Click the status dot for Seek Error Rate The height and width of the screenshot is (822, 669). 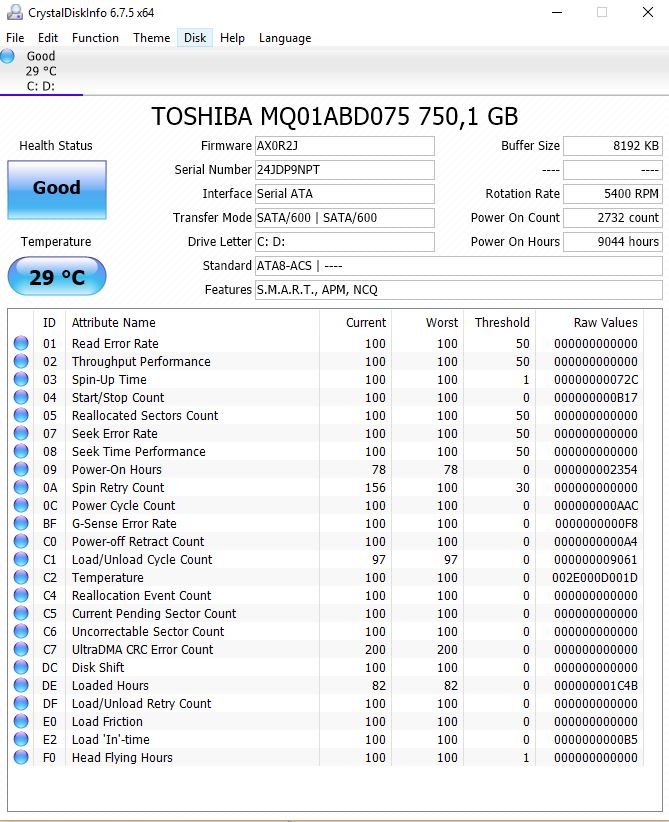(x=21, y=432)
